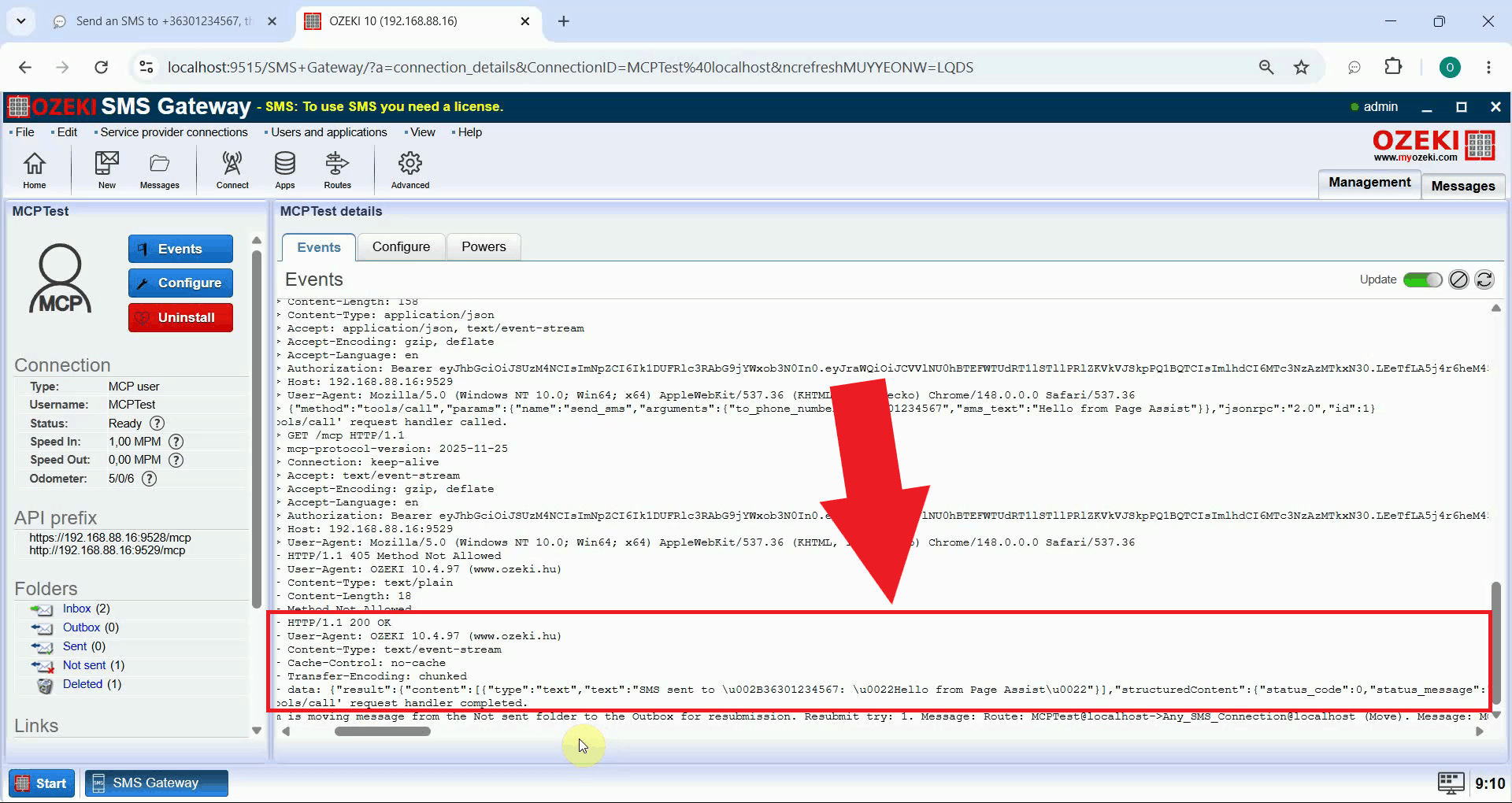The height and width of the screenshot is (803, 1512).
Task: Open the Home toolbar icon
Action: click(x=34, y=170)
